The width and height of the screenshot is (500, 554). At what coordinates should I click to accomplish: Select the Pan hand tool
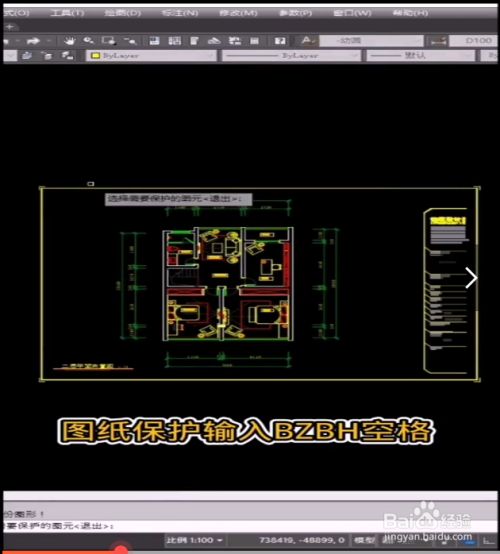tap(70, 41)
